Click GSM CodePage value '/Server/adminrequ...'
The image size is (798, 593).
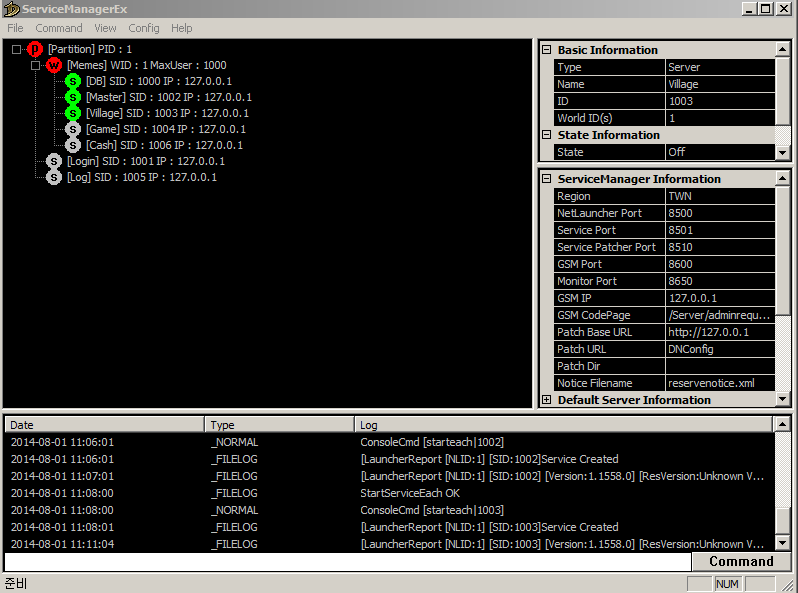720,315
